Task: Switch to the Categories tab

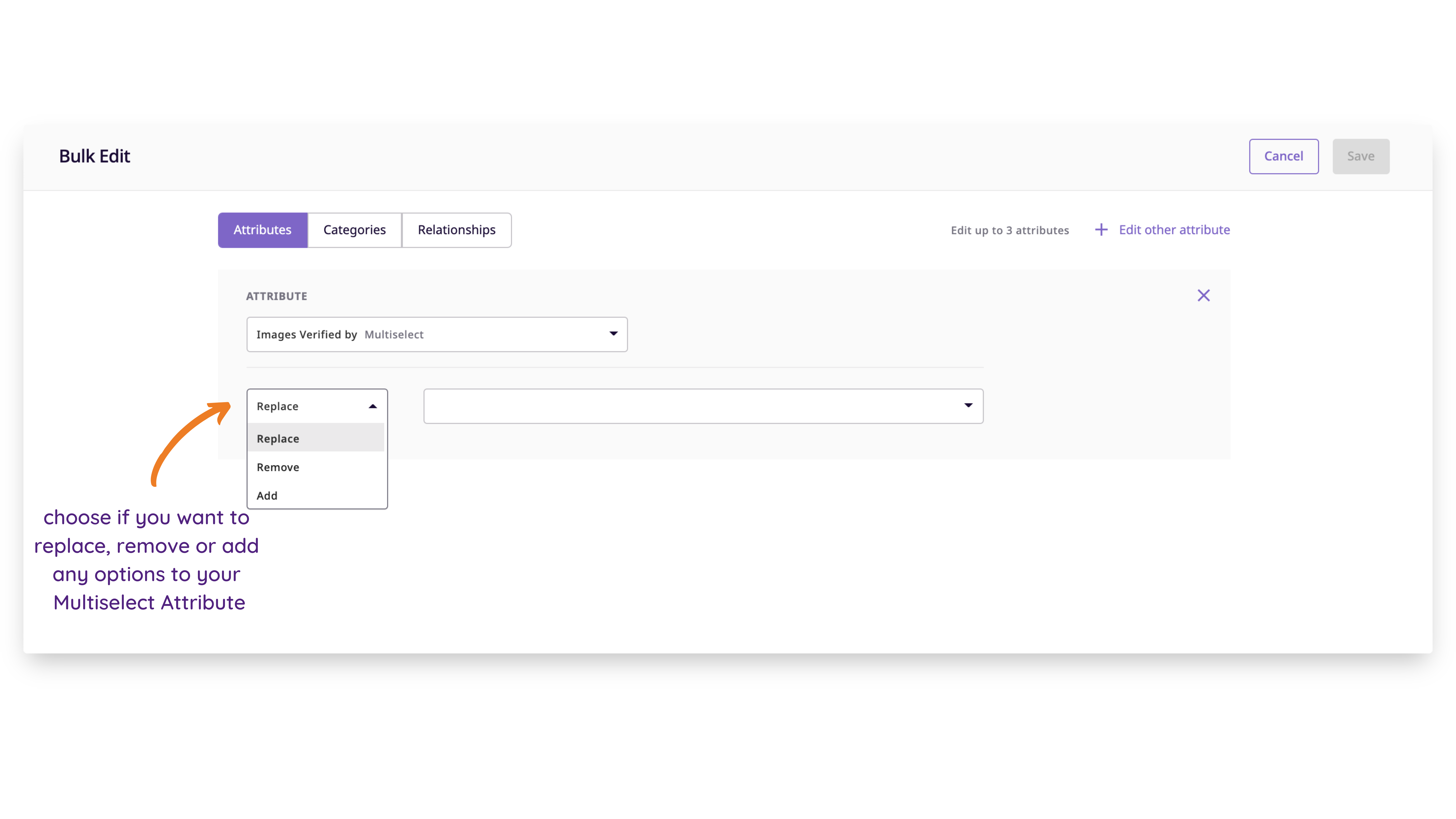Action: click(x=354, y=230)
